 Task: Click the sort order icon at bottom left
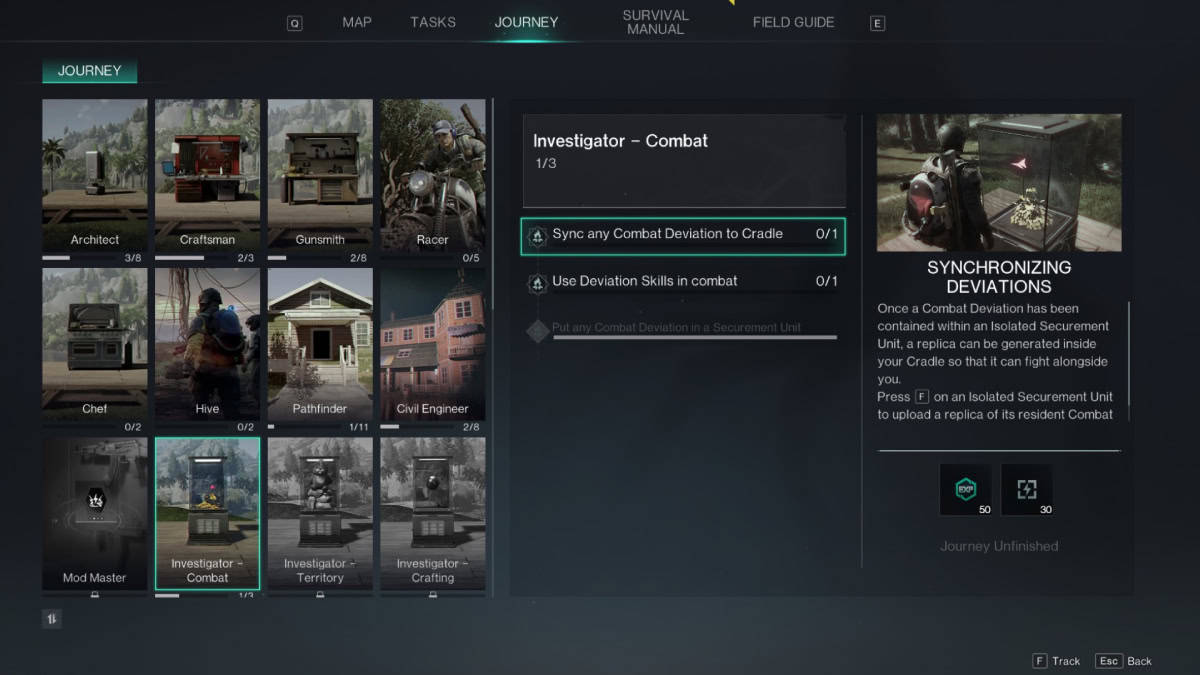50,618
